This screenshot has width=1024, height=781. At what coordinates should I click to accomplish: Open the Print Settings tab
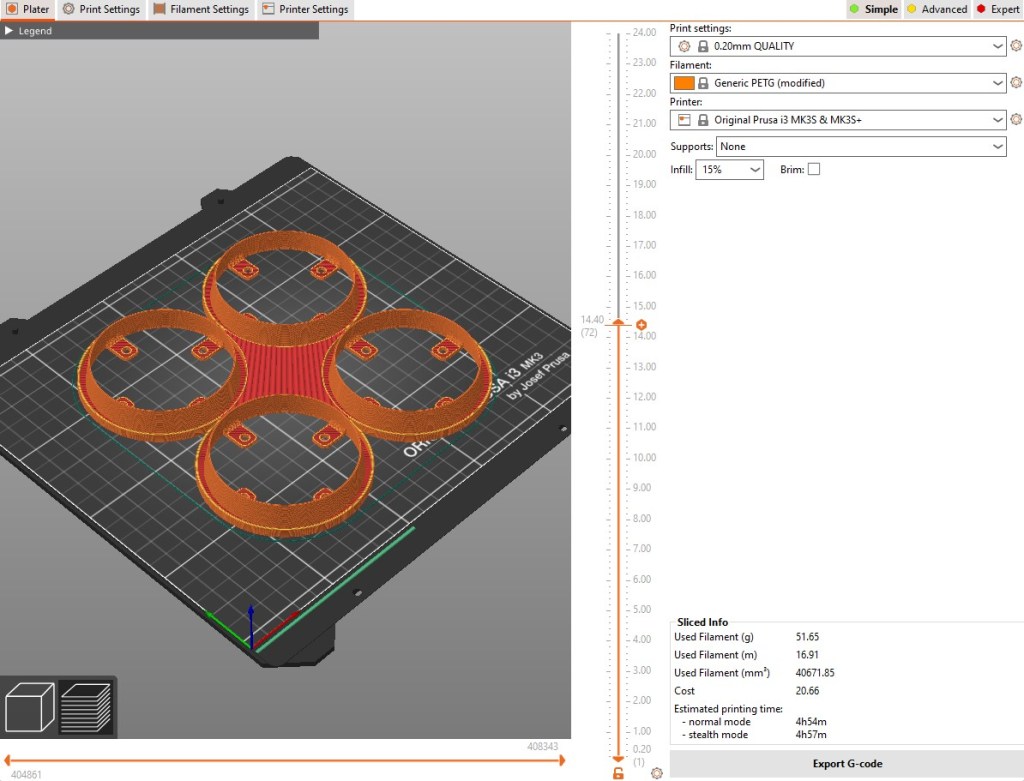tap(101, 9)
